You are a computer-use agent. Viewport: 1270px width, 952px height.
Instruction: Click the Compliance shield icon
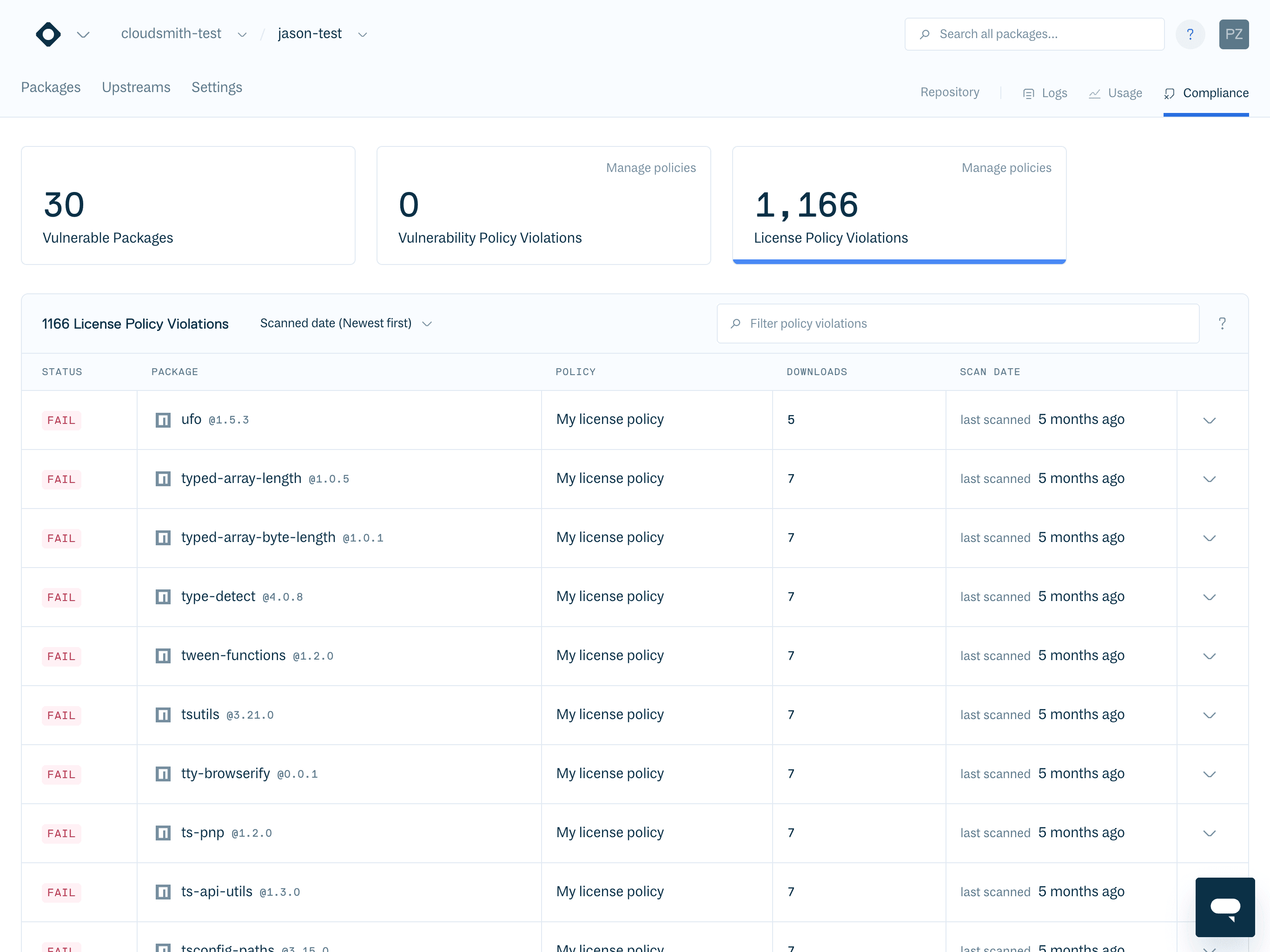tap(1169, 93)
